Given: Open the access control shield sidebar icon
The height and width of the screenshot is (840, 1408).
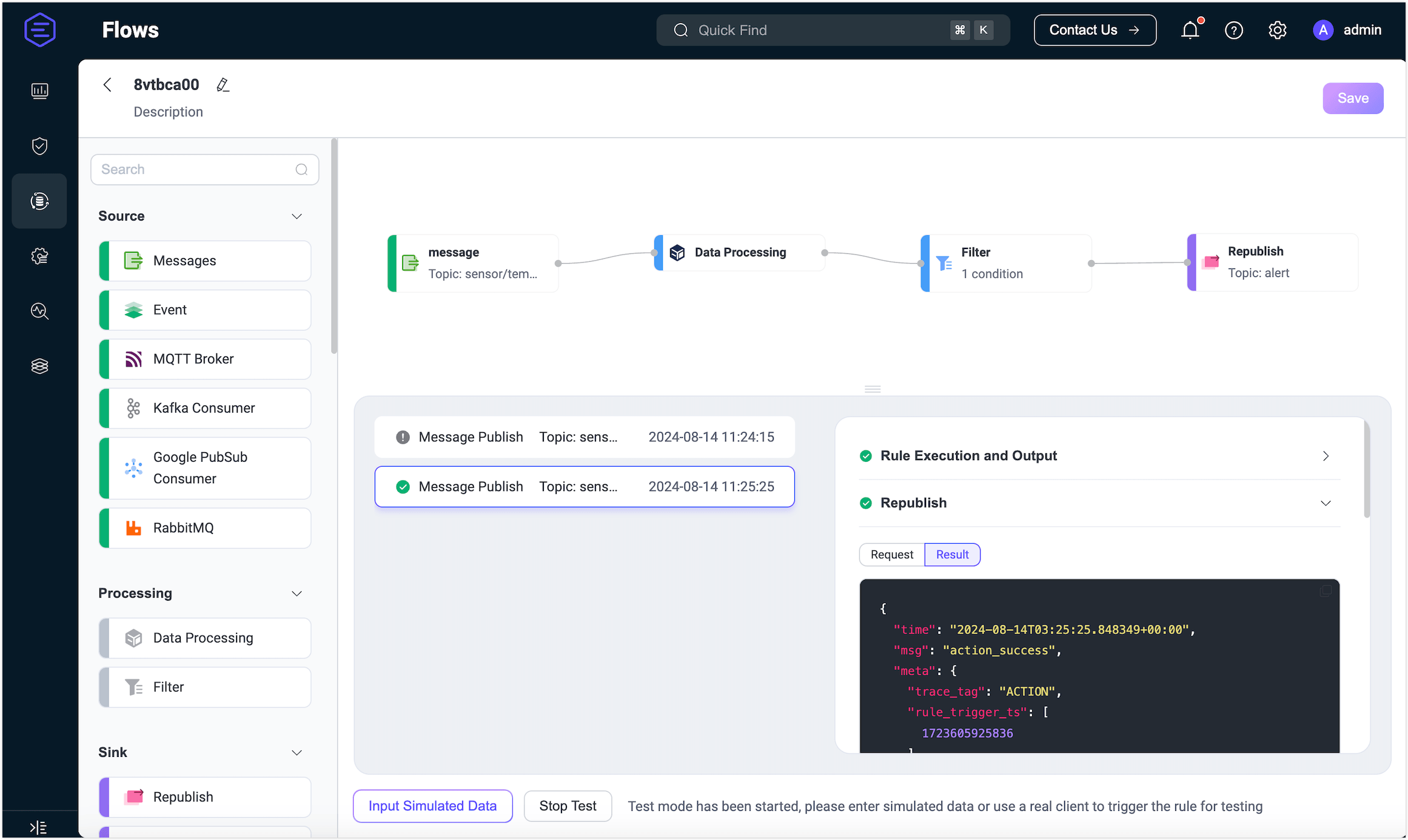Looking at the screenshot, I should [39, 146].
